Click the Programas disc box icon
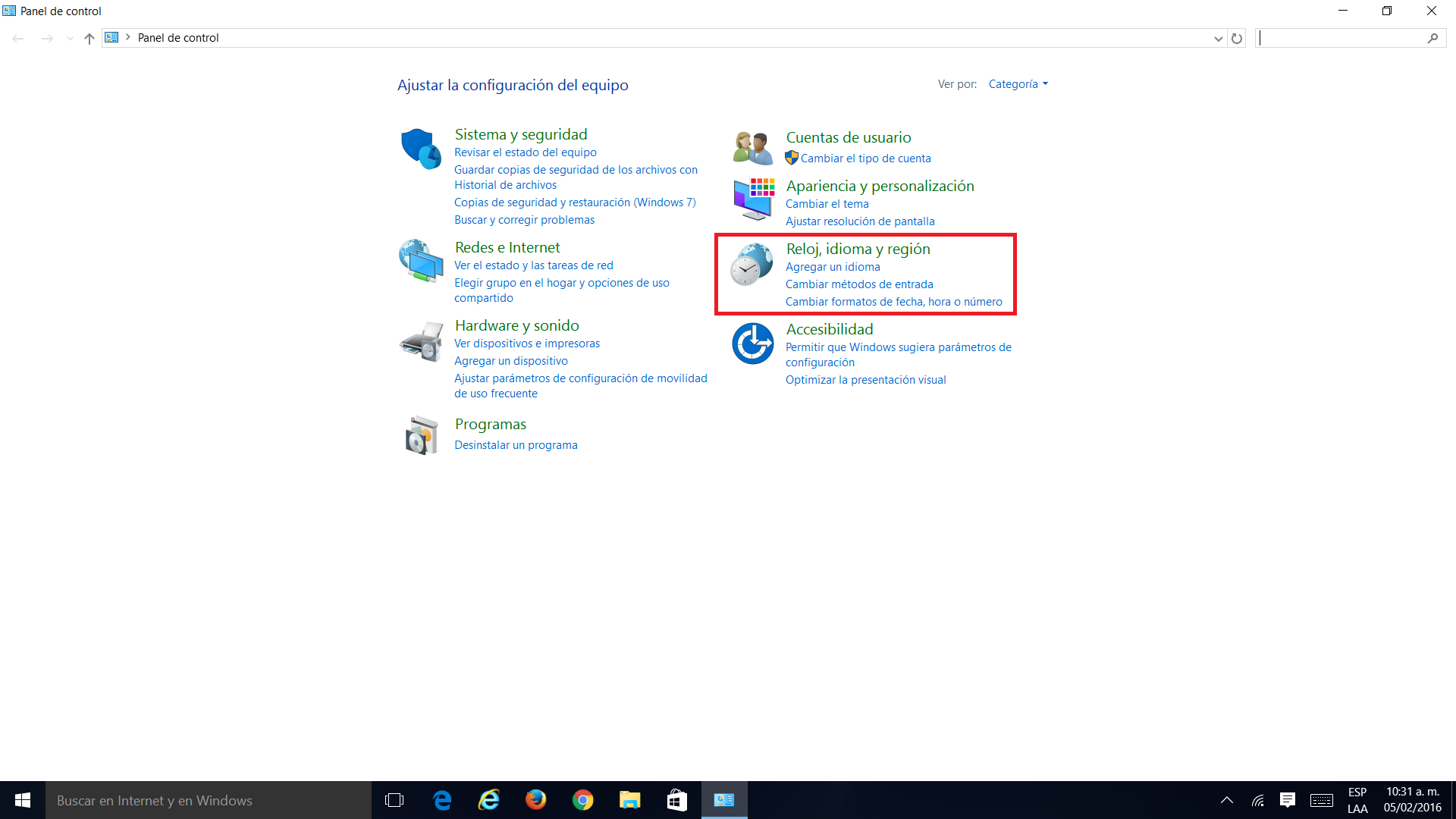The height and width of the screenshot is (819, 1456). coord(421,435)
